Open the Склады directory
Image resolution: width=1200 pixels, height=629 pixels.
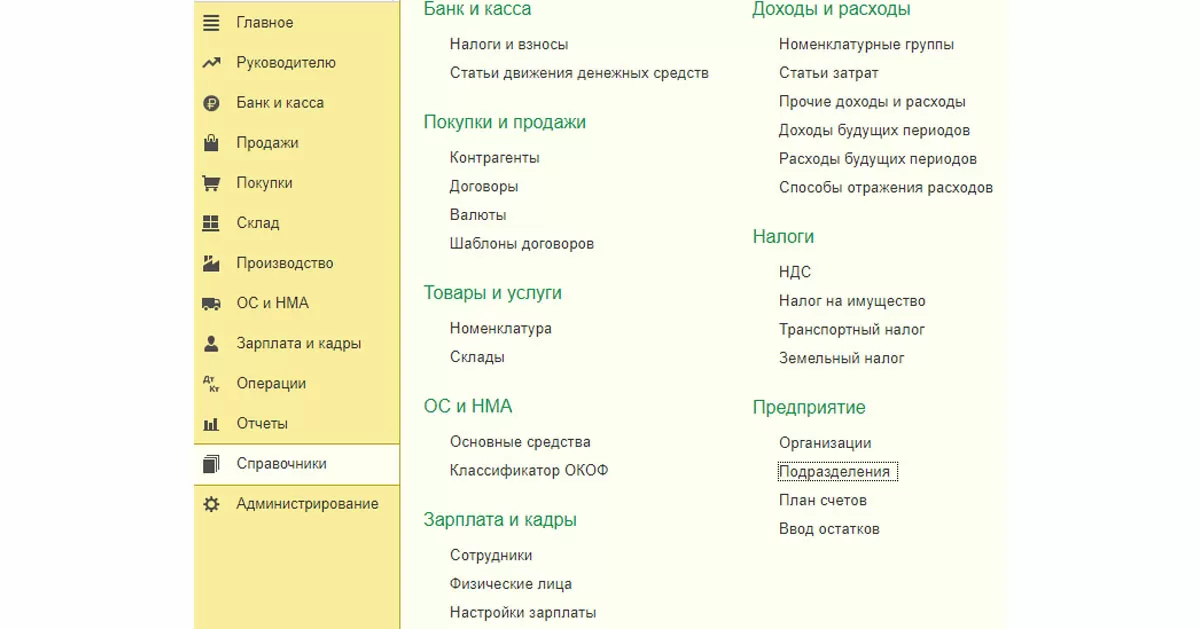(x=477, y=357)
